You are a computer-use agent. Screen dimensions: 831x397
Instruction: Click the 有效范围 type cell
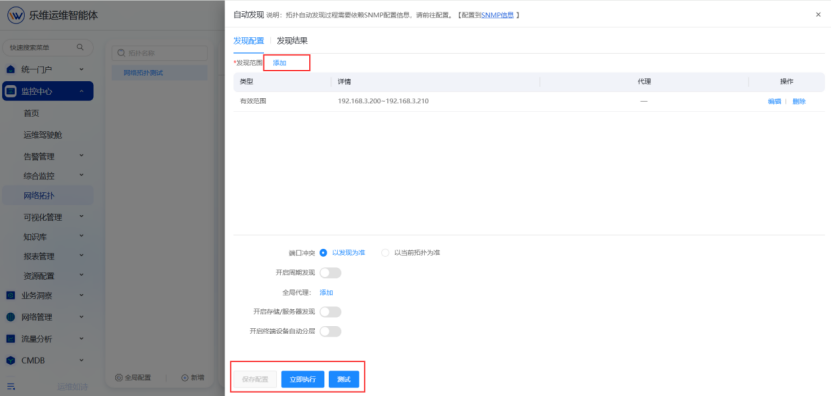click(x=253, y=101)
